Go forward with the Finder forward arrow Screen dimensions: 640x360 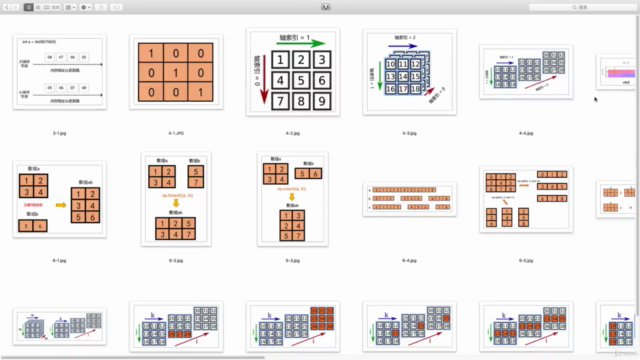click(x=16, y=7)
